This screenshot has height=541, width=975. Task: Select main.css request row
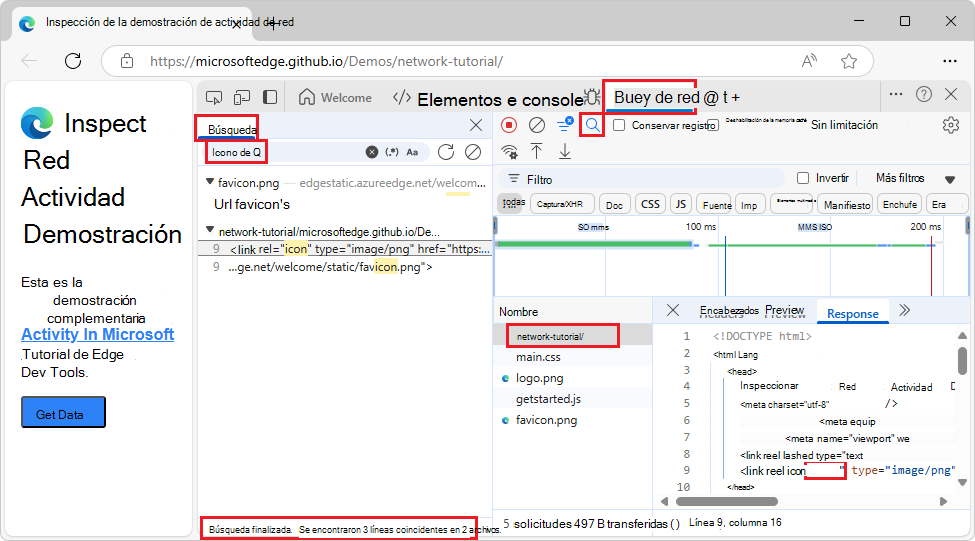(573, 357)
